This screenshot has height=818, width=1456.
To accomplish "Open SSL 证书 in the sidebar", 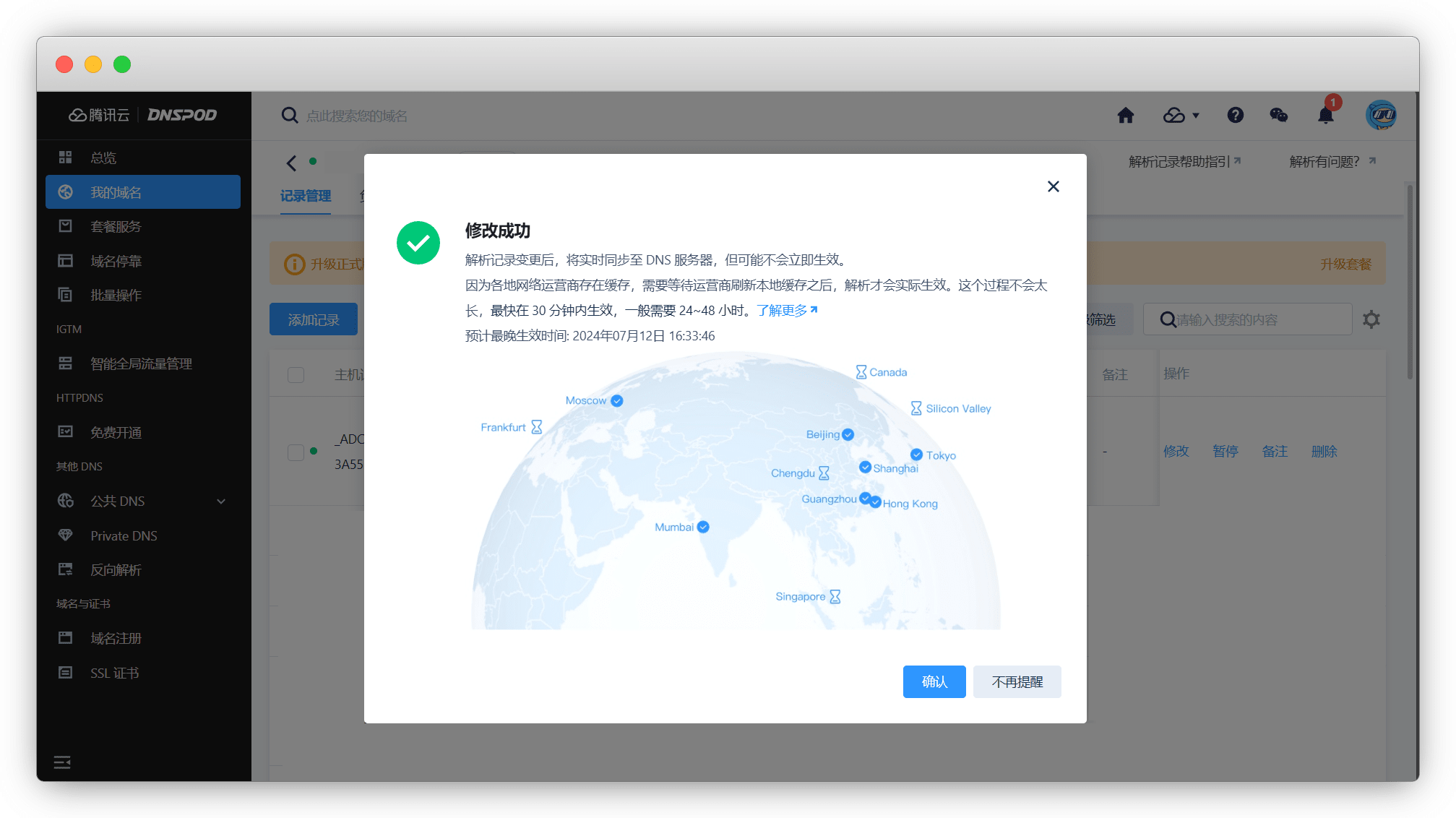I will click(114, 673).
